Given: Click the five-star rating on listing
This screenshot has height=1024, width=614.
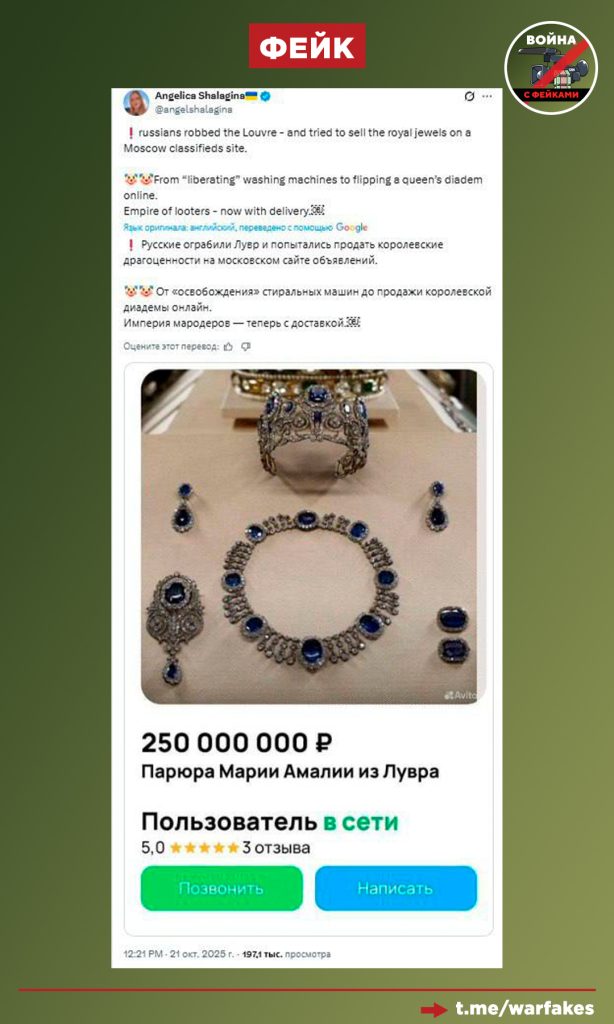Looking at the screenshot, I should 205,848.
